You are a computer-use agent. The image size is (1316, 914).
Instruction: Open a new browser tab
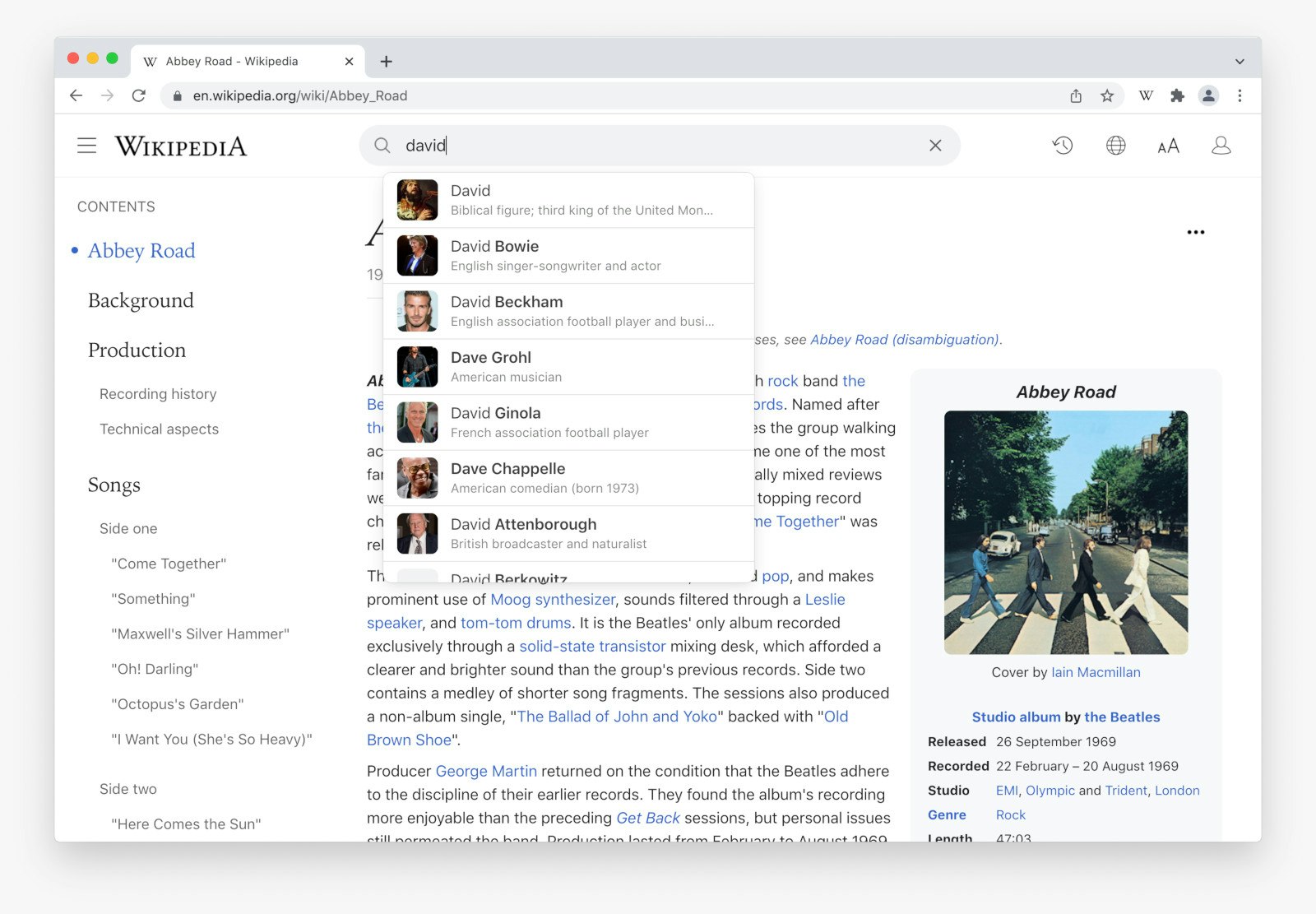[x=387, y=61]
